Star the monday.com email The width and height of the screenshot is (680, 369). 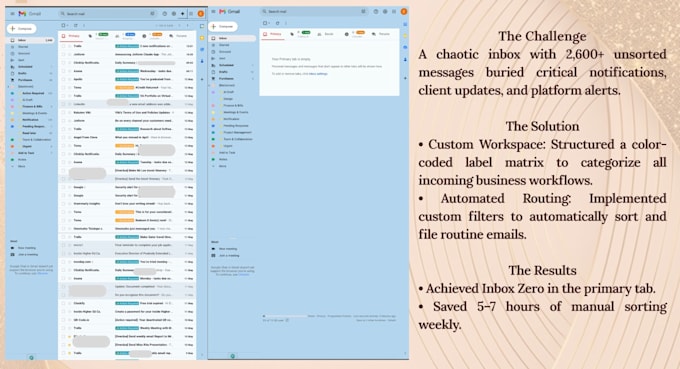click(69, 261)
